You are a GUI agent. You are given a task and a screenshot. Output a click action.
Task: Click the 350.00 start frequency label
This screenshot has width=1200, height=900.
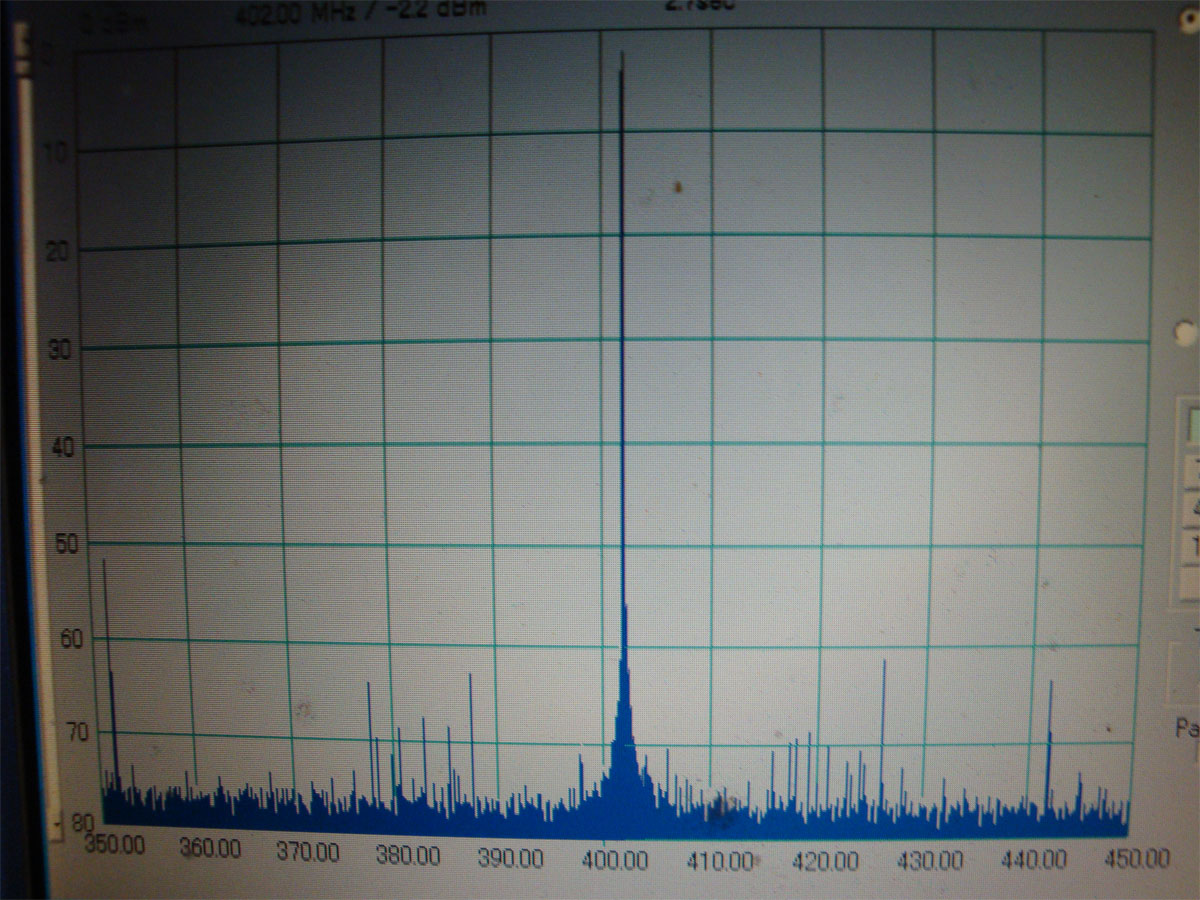[x=117, y=845]
